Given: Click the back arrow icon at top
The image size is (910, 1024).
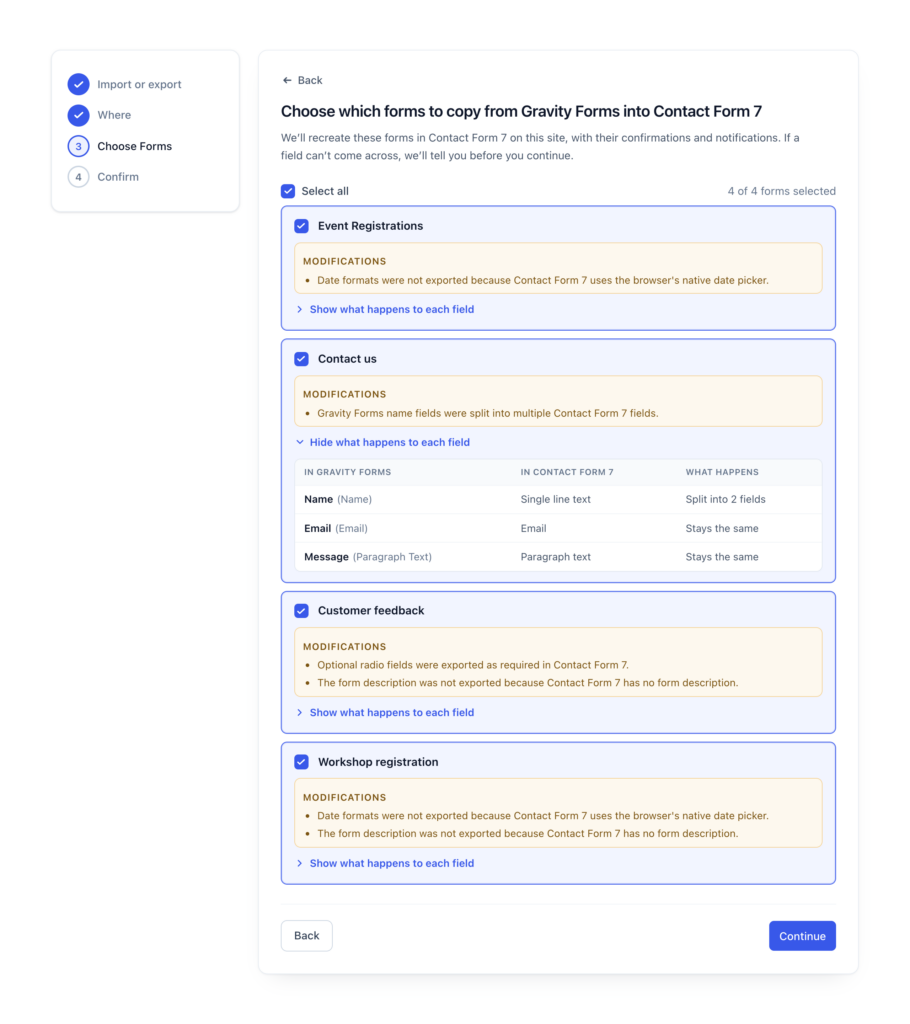Looking at the screenshot, I should 287,80.
